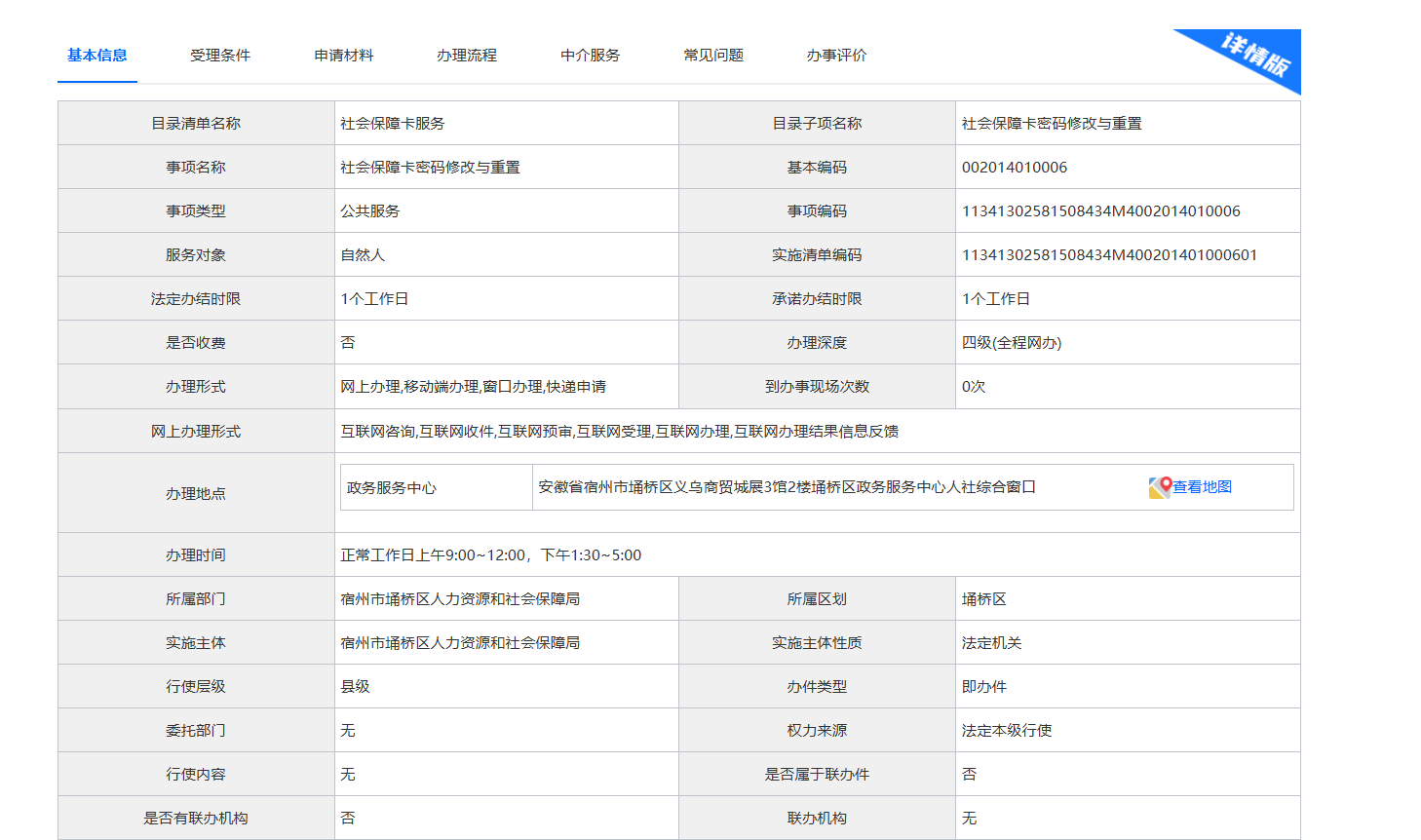Switch to the 基本信息 tab
This screenshot has height=840, width=1421.
97,56
